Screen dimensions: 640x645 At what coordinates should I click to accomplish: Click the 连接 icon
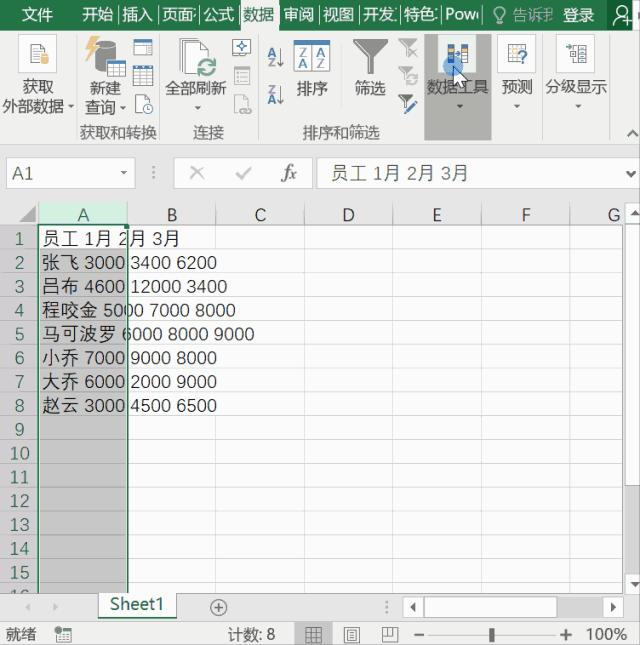242,48
